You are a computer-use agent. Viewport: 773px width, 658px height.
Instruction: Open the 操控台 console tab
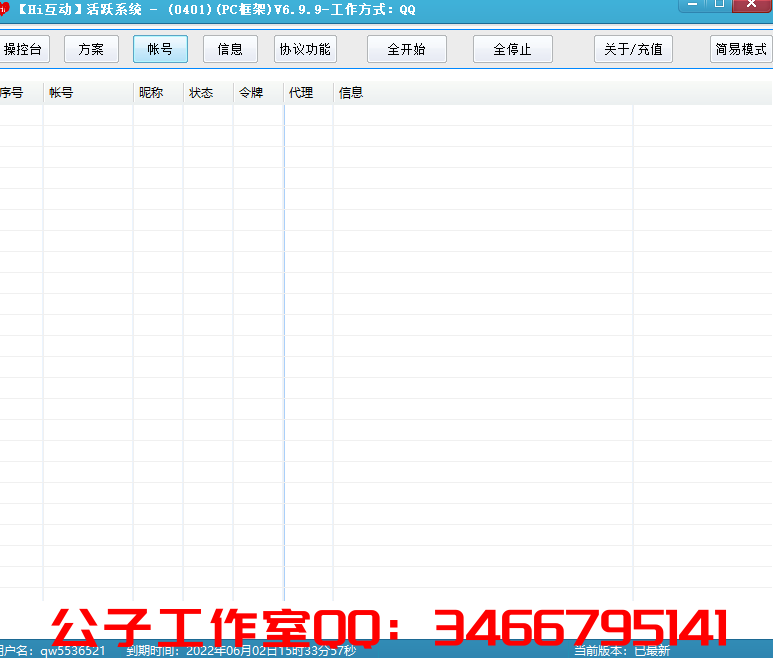click(x=23, y=49)
